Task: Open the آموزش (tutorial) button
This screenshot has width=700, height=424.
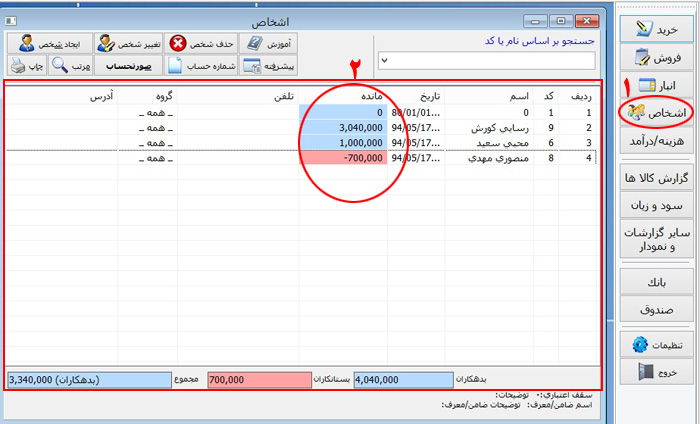Action: [267, 43]
